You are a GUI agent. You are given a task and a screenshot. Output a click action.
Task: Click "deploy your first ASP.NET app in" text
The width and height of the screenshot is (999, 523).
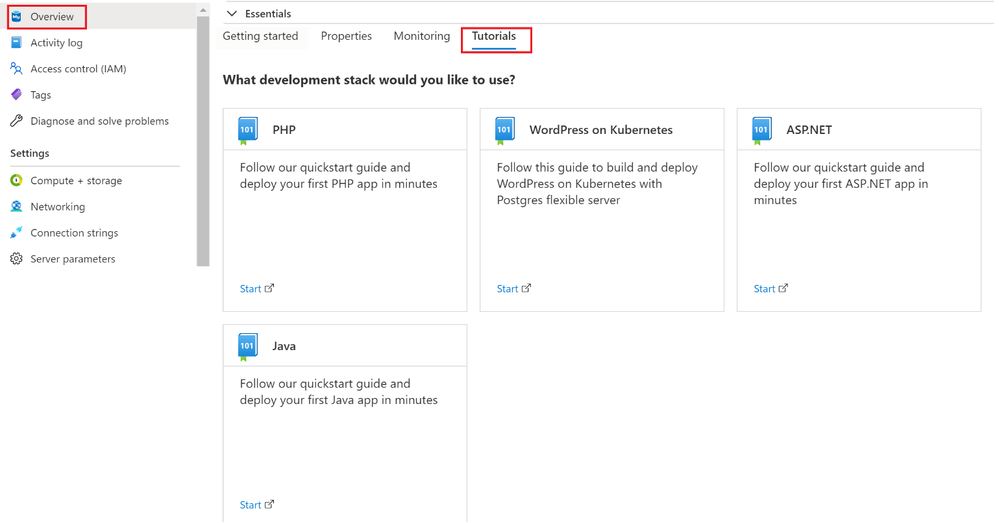[840, 184]
